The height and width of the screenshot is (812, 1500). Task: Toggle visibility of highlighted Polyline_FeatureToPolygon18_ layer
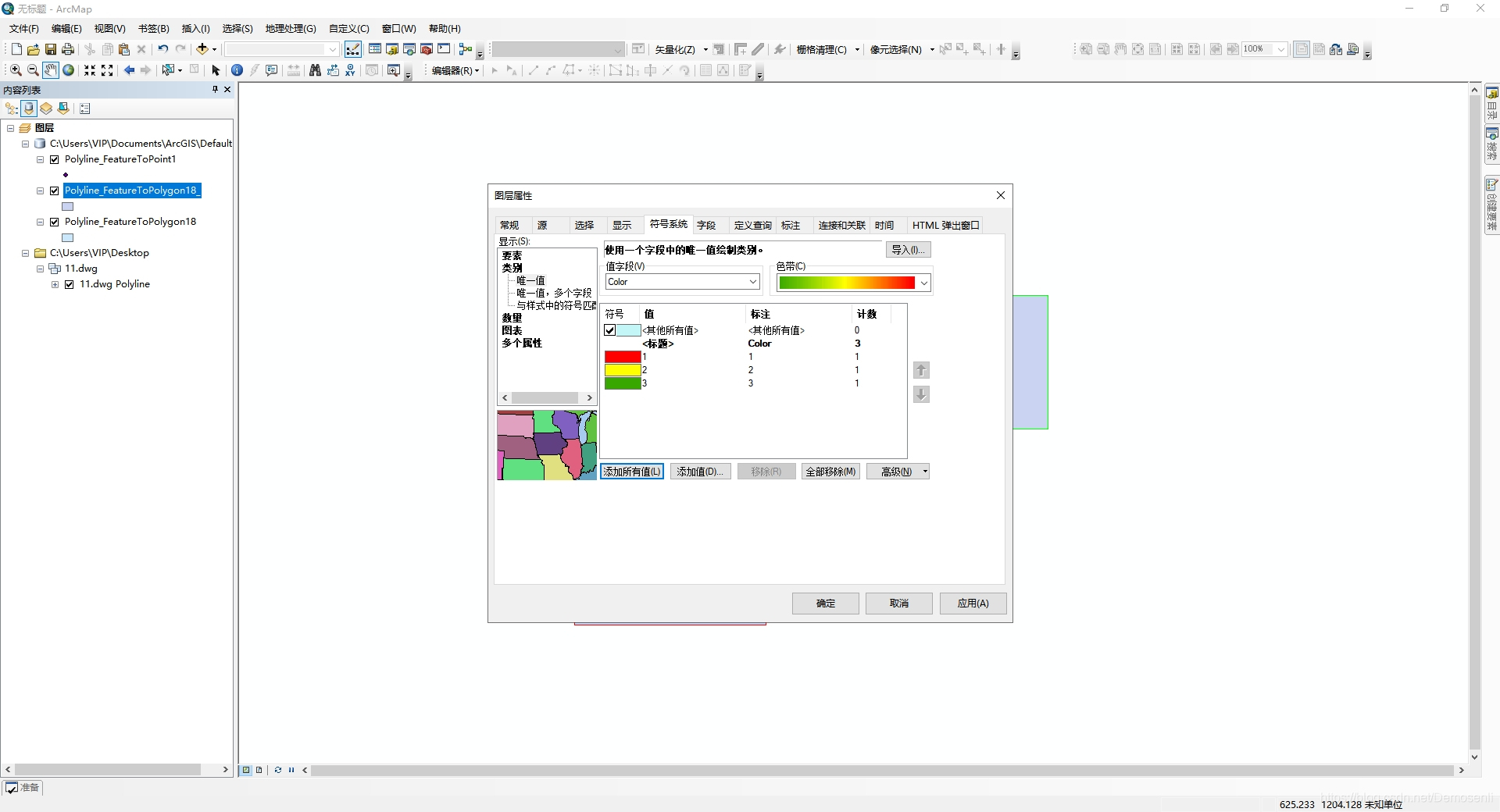(55, 191)
